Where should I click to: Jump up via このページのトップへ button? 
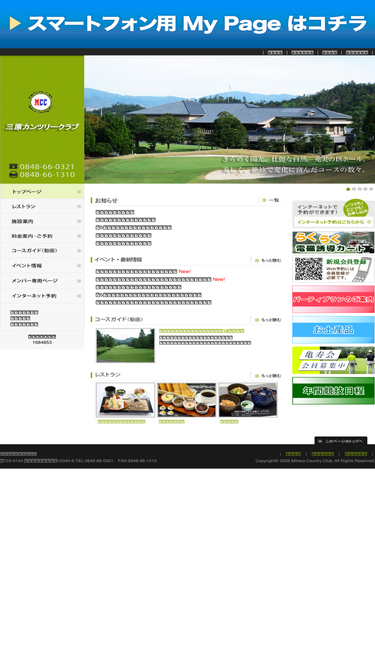click(341, 441)
